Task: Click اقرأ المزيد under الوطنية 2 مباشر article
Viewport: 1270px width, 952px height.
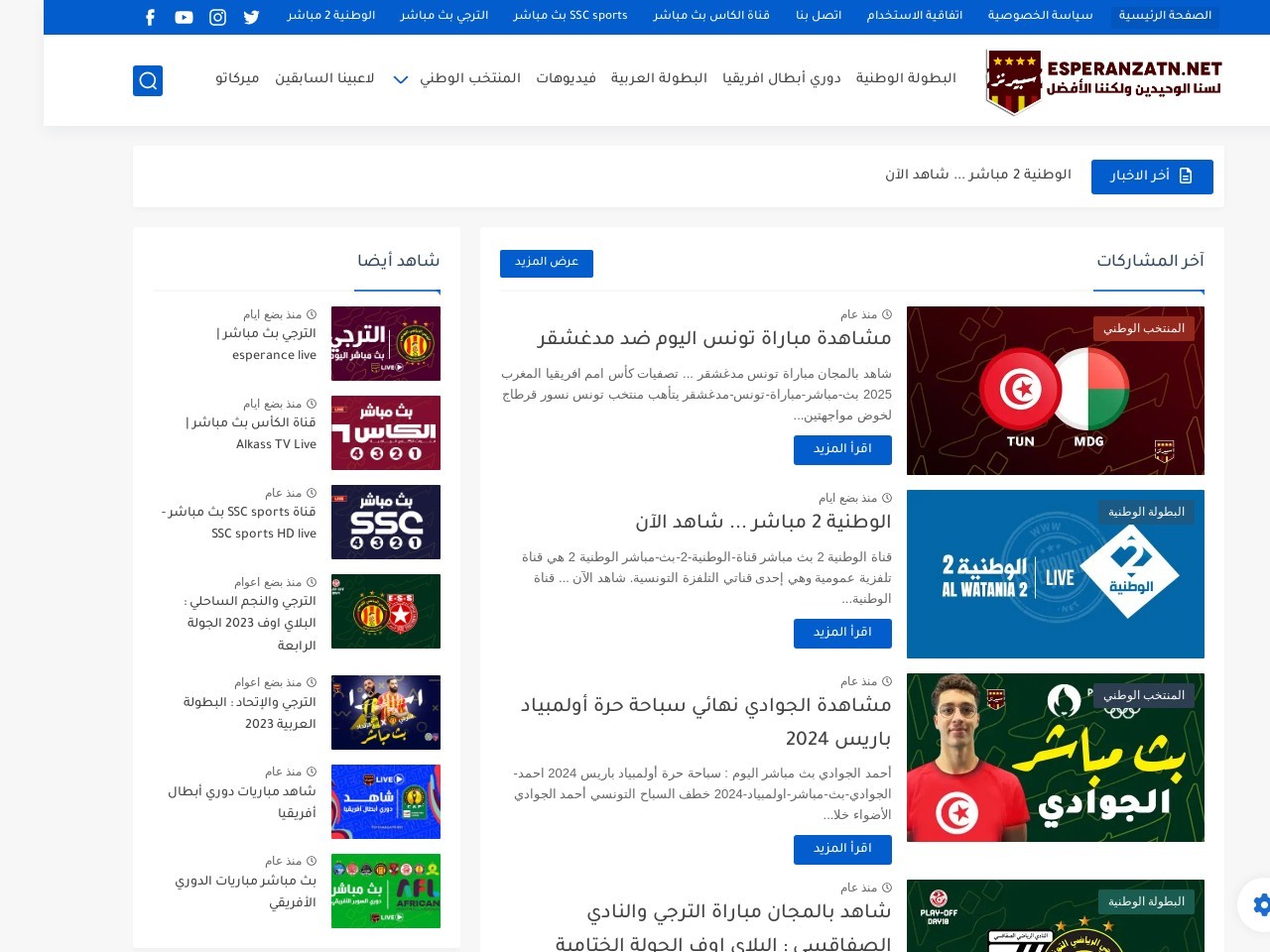Action: pos(842,633)
